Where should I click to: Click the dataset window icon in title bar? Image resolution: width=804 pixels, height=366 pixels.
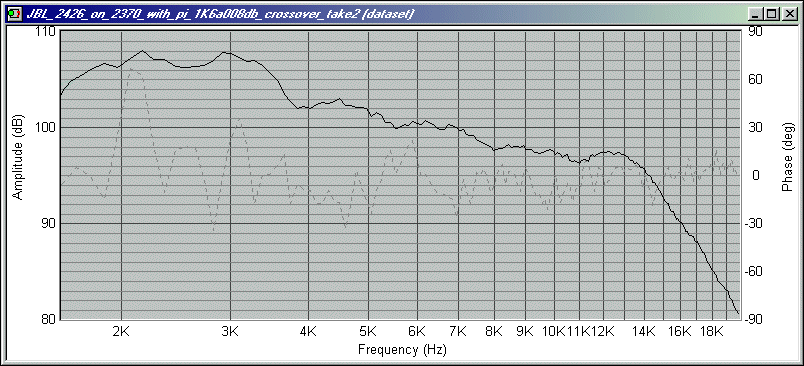point(14,14)
